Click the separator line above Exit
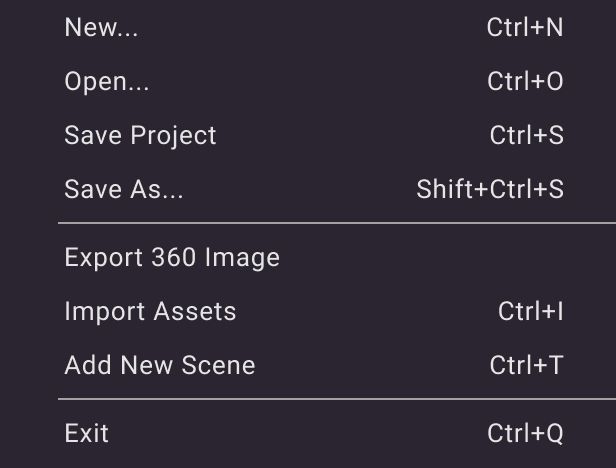 point(336,399)
